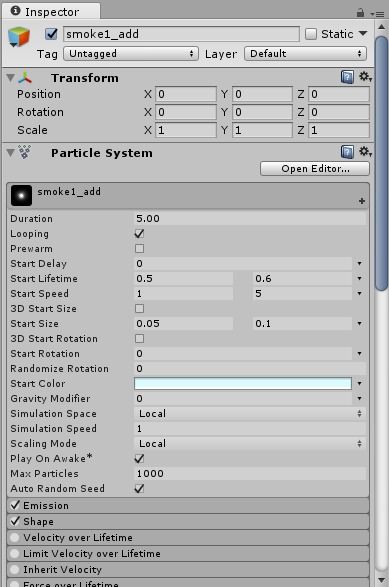389x587 pixels.
Task: Disable the Shape module checkmark
Action: [x=15, y=521]
